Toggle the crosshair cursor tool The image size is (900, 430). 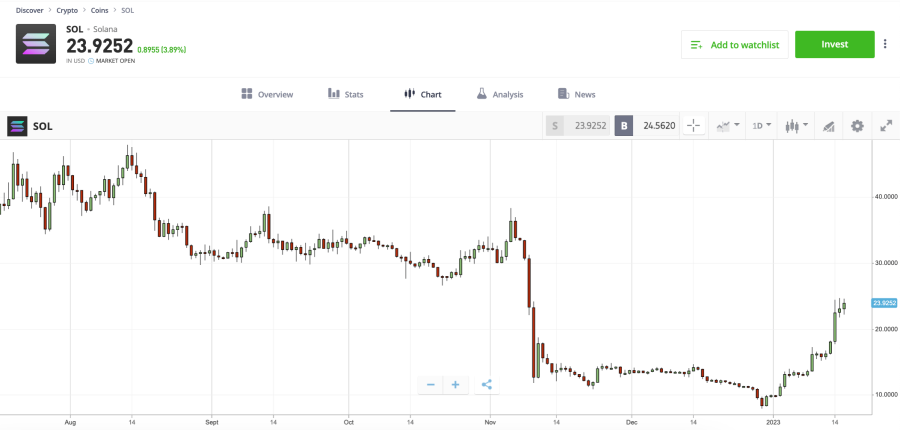click(x=694, y=126)
